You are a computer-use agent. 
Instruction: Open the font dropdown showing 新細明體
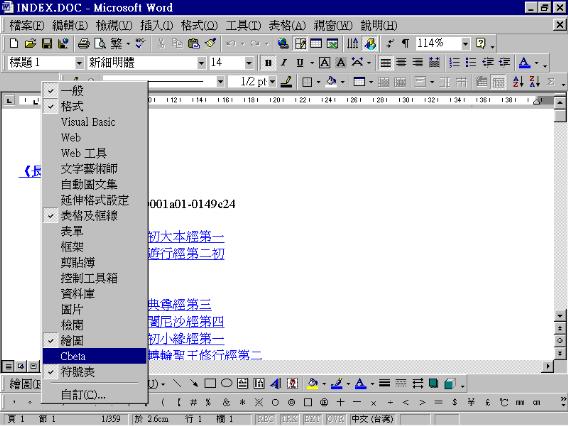coord(201,63)
